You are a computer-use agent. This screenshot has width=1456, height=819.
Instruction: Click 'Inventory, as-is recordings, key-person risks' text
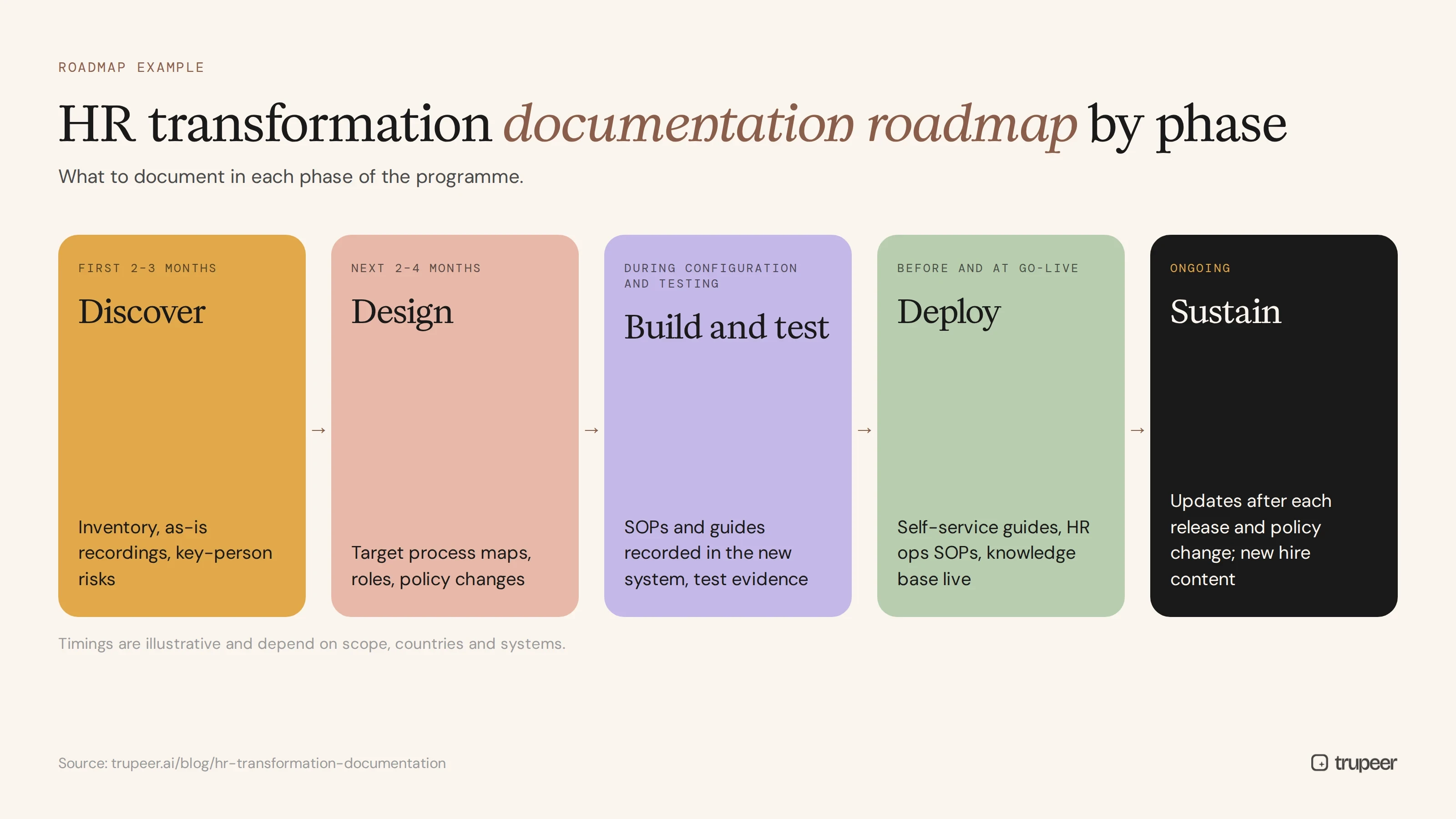[x=175, y=553]
